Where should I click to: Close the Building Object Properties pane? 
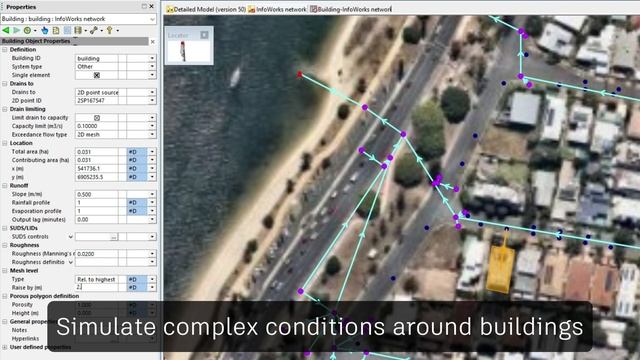[153, 42]
